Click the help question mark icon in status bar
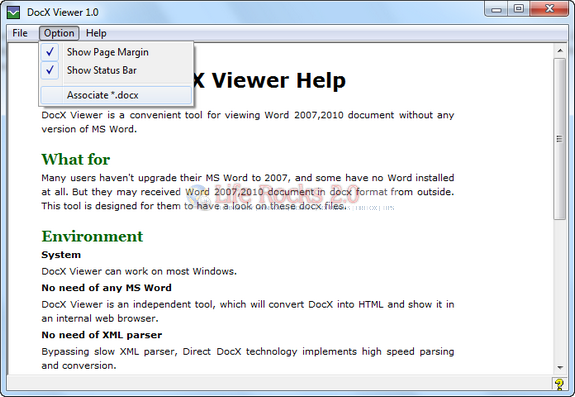This screenshot has height=397, width=575. click(x=559, y=384)
